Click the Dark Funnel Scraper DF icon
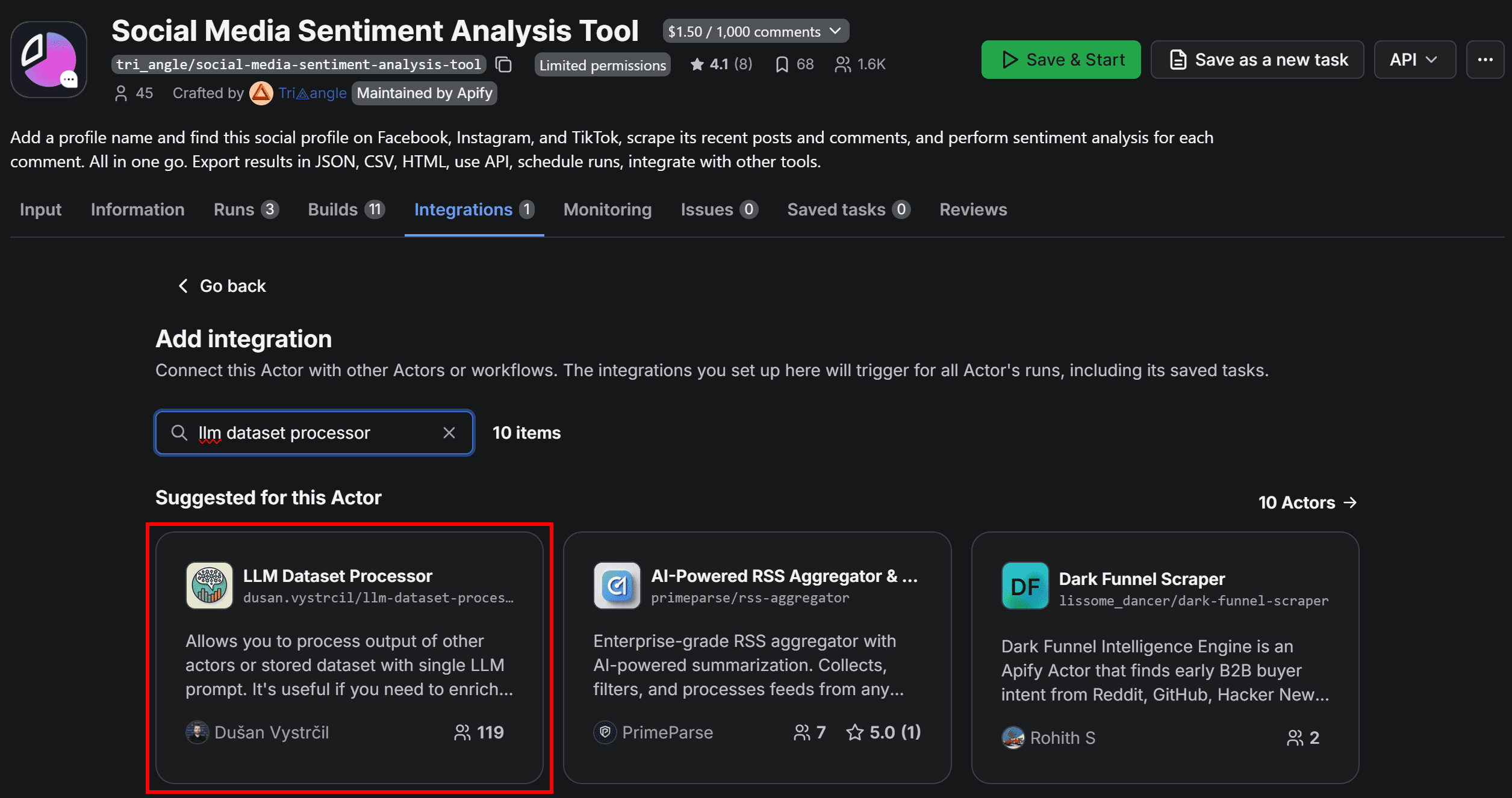The width and height of the screenshot is (1512, 798). click(x=1025, y=586)
